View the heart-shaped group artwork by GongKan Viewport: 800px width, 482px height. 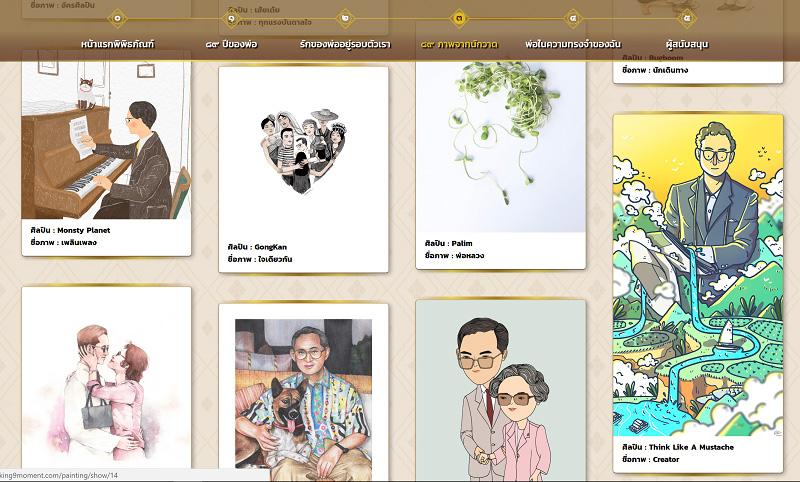[303, 150]
